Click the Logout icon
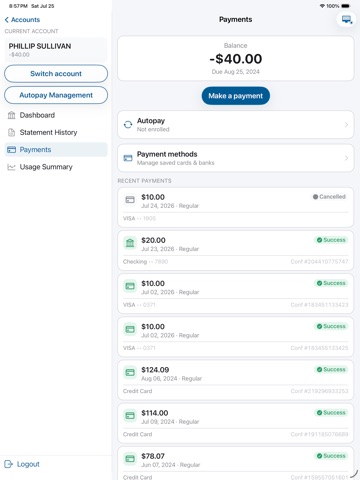Viewport: 360px width, 480px height. pyautogui.click(x=8, y=464)
